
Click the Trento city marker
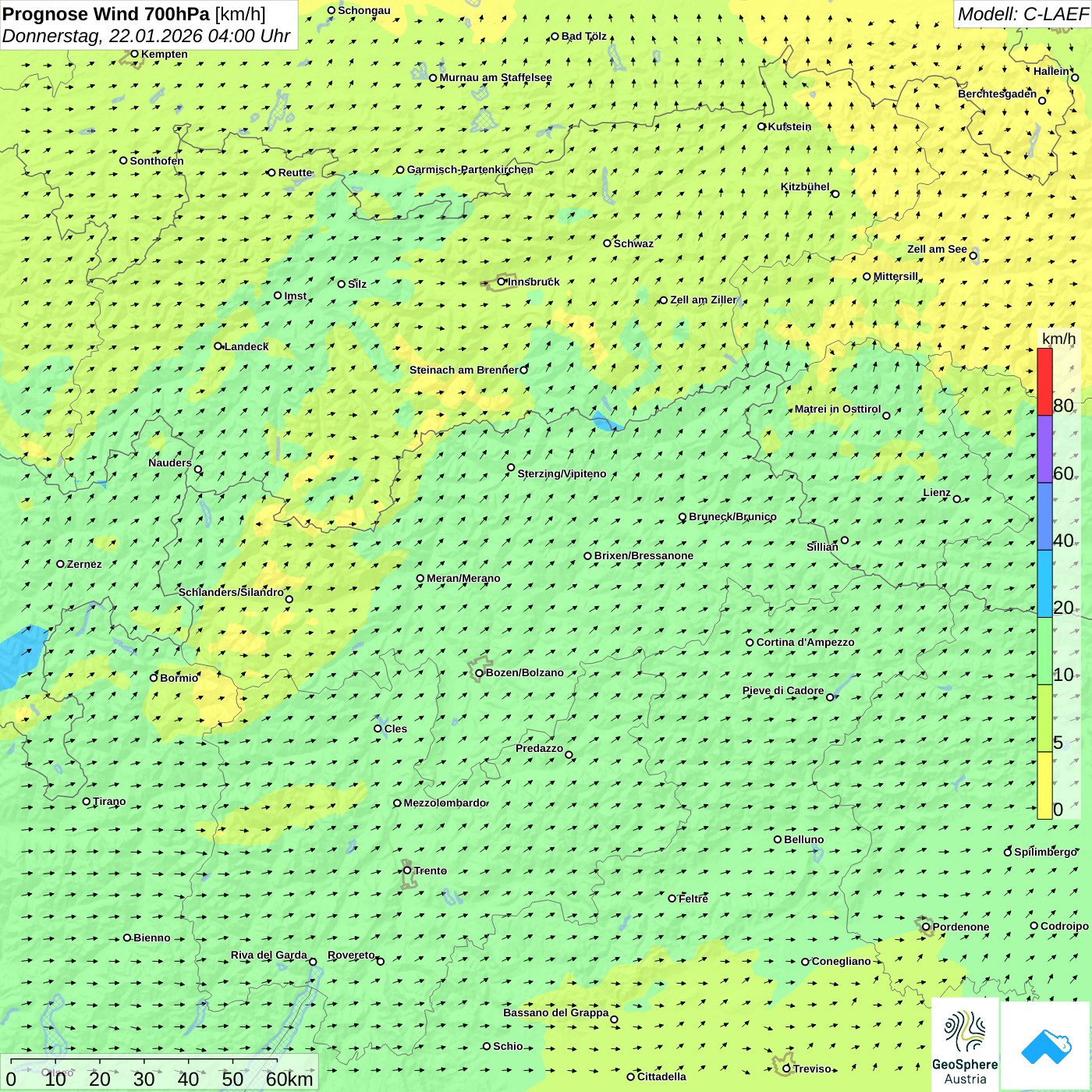pyautogui.click(x=407, y=870)
